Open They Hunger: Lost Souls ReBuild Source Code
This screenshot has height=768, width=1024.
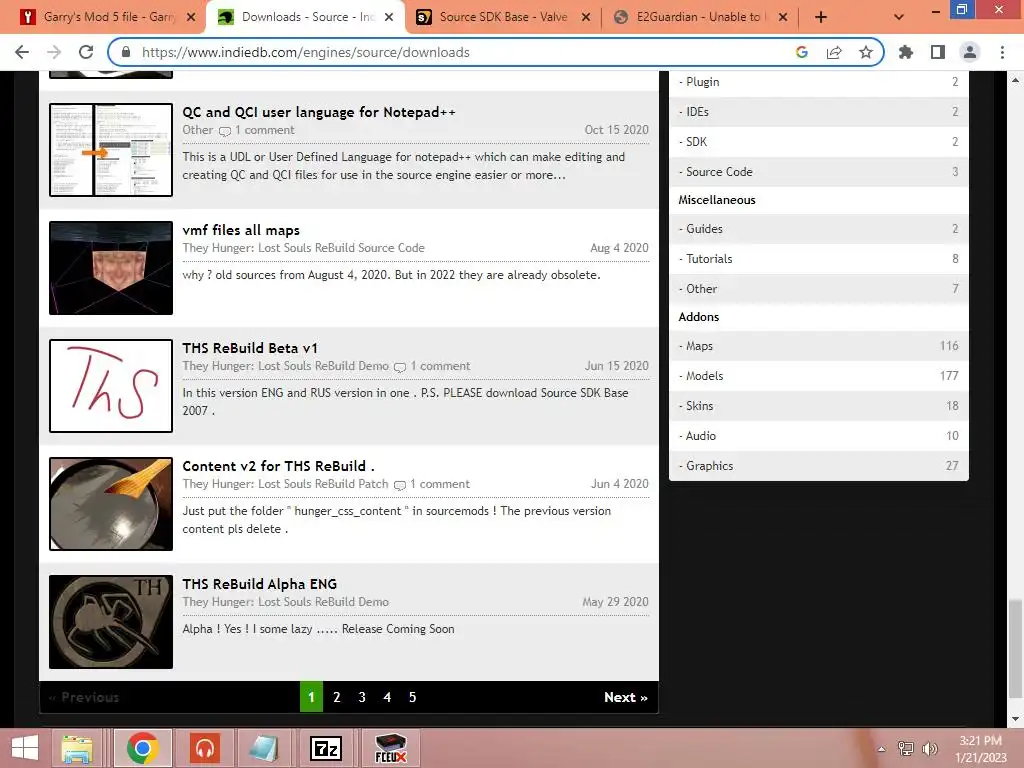click(303, 248)
